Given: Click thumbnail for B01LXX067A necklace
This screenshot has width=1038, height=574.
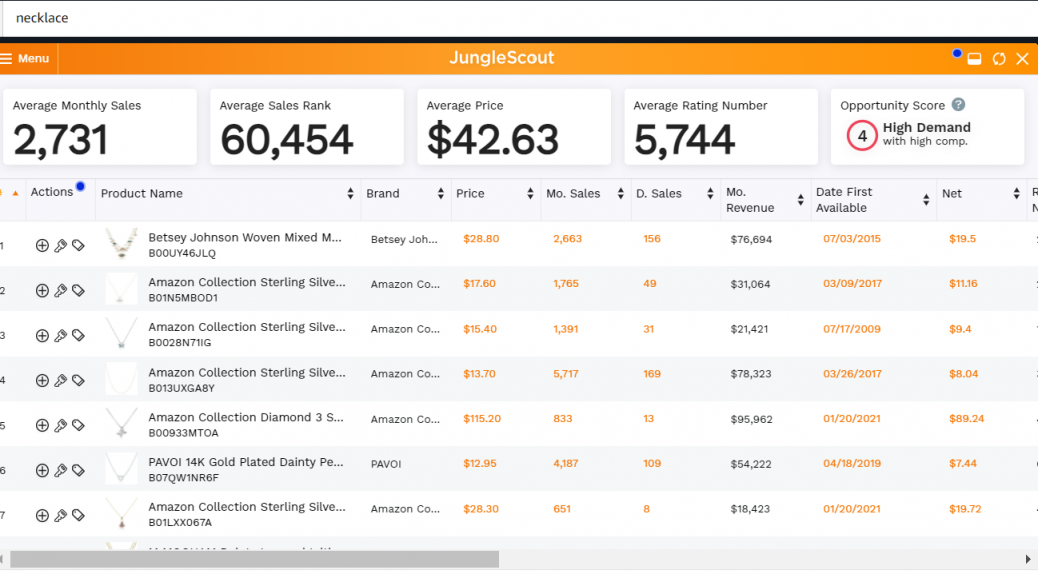Looking at the screenshot, I should (122, 514).
